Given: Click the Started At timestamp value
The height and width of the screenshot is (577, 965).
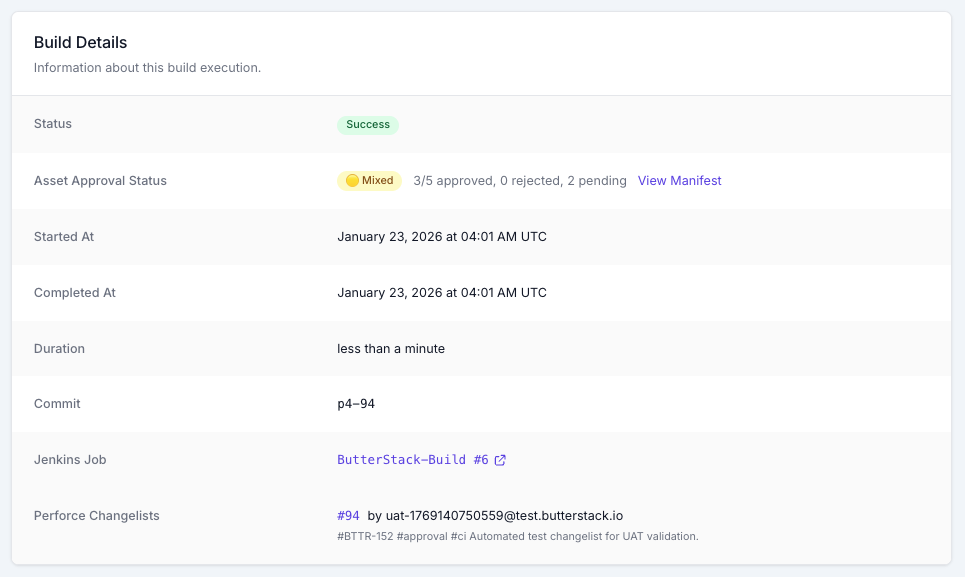Looking at the screenshot, I should point(442,237).
